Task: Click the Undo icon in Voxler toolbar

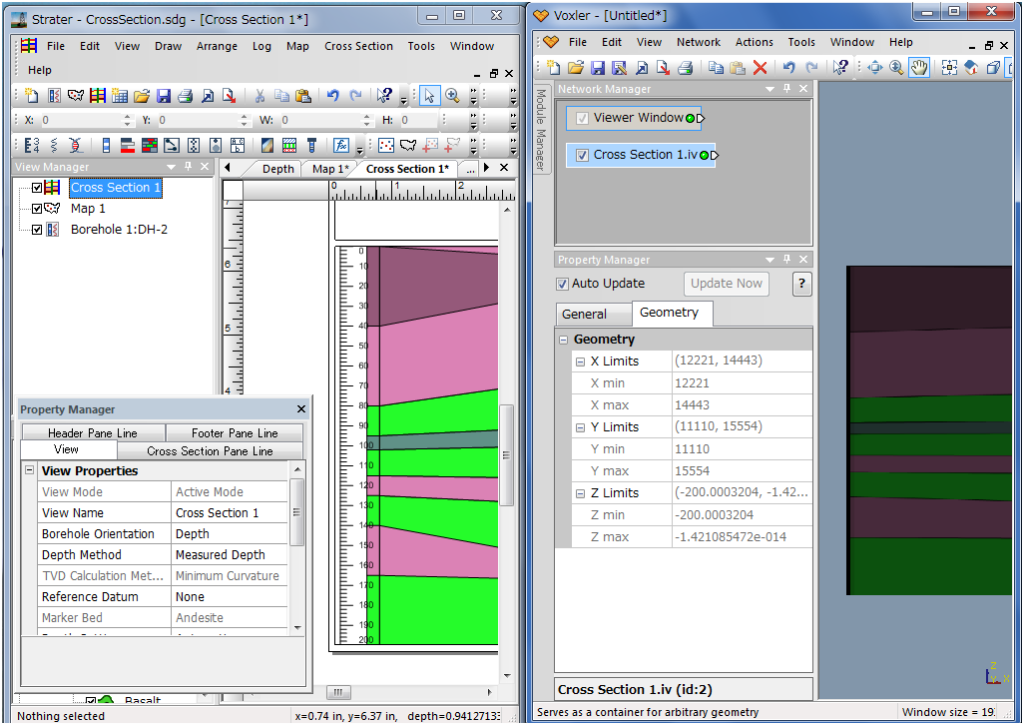Action: tap(789, 68)
